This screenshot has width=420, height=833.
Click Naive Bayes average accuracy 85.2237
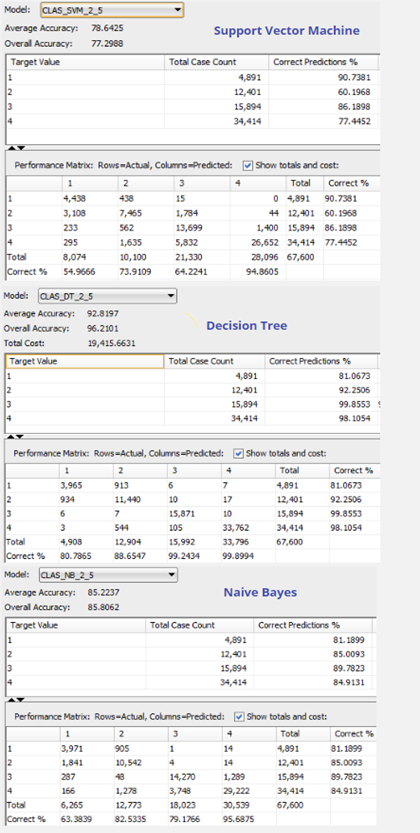coord(103,592)
